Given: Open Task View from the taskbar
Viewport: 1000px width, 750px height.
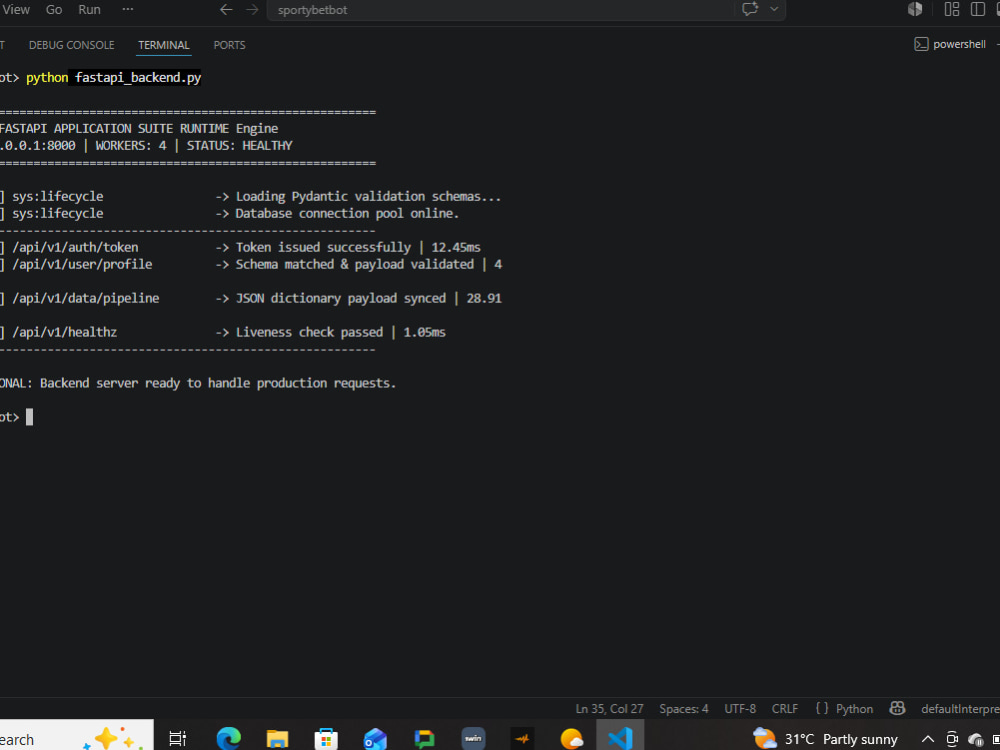Looking at the screenshot, I should point(177,739).
